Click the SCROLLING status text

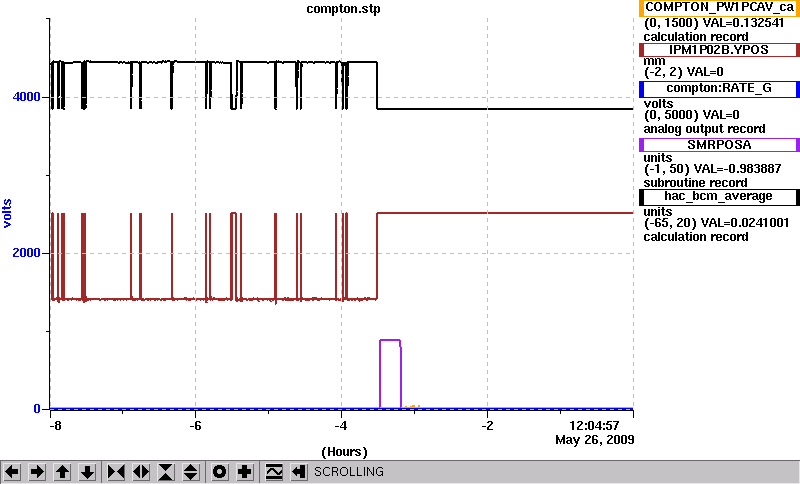(x=349, y=472)
